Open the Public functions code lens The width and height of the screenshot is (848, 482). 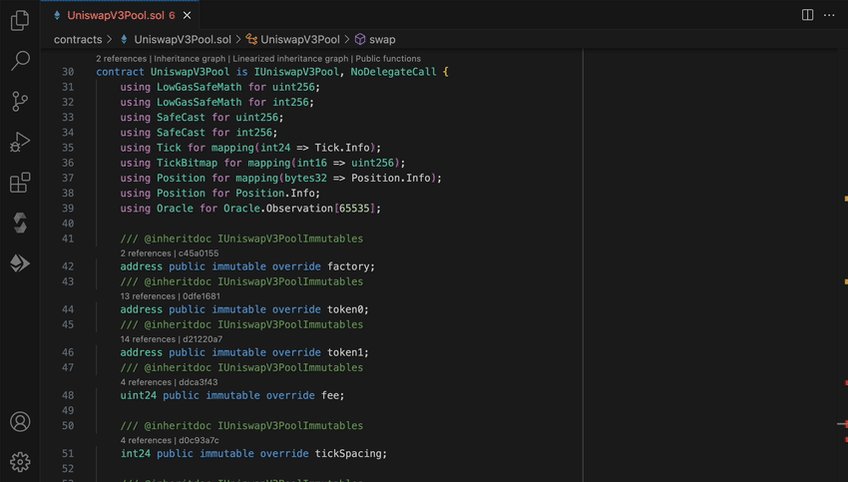(388, 58)
